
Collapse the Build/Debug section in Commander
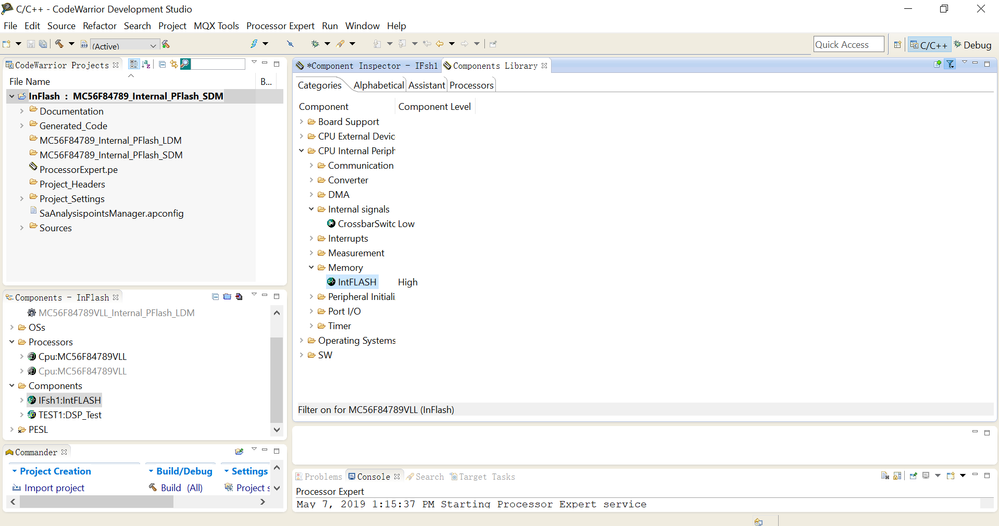coord(180,471)
